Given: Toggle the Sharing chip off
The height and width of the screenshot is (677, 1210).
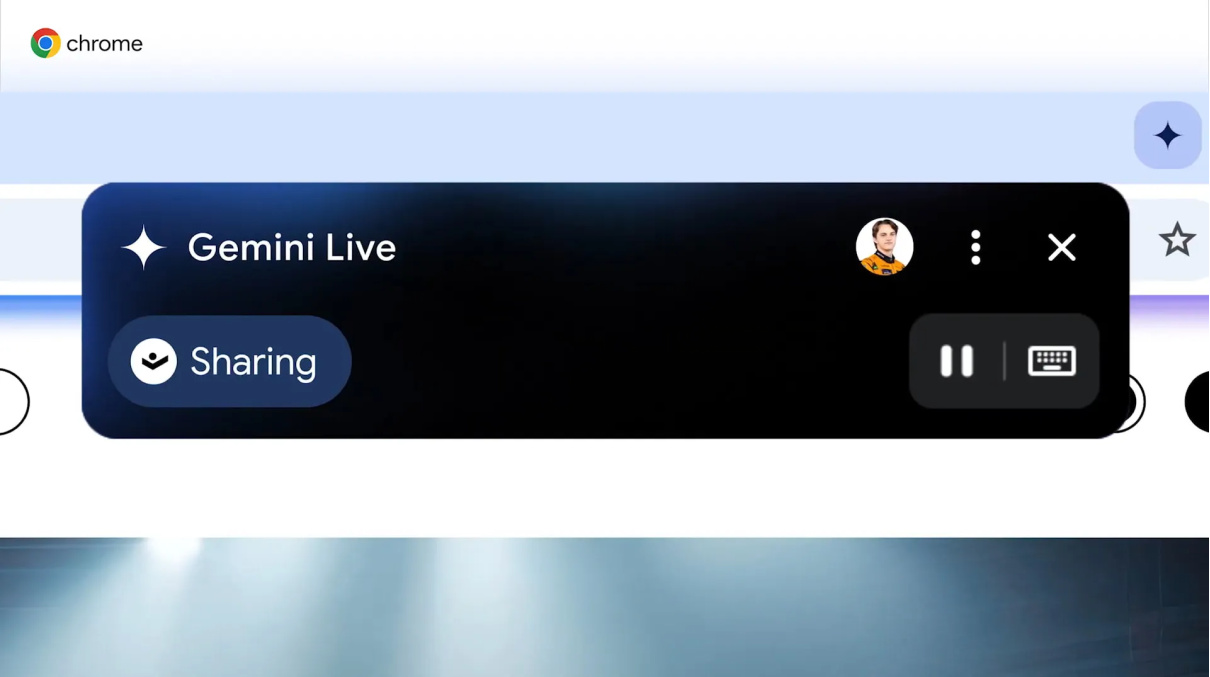Looking at the screenshot, I should (230, 361).
